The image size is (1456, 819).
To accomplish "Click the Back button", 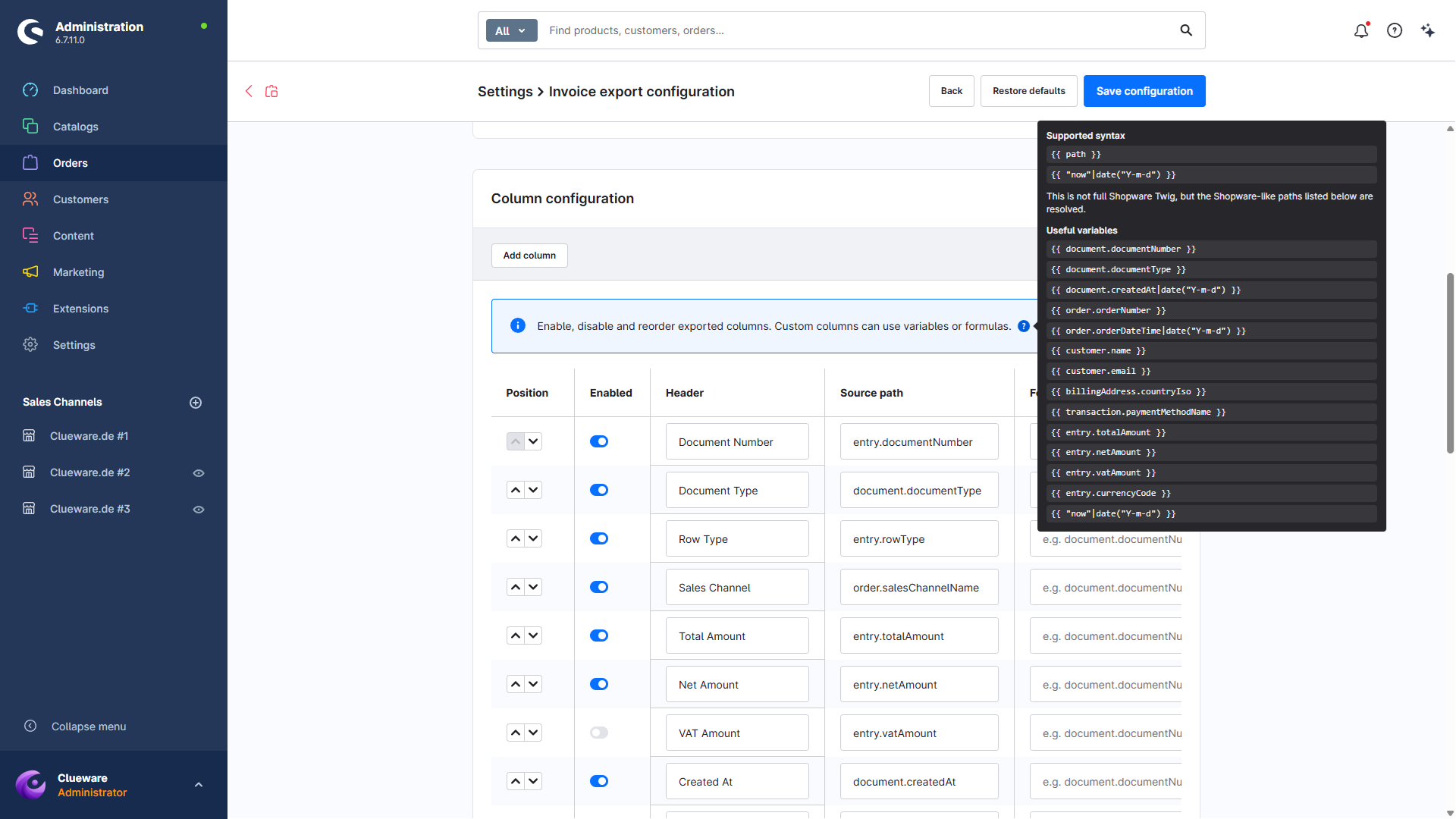I will [951, 91].
